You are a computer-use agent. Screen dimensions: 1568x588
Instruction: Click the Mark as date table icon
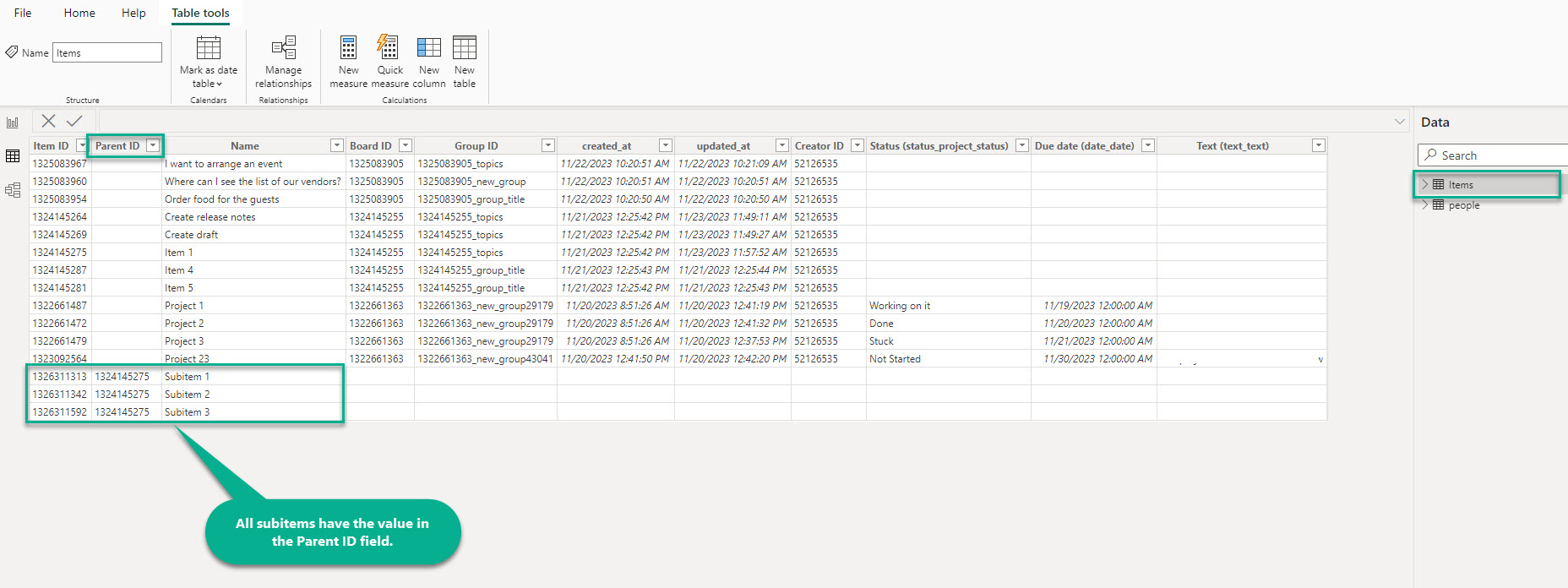tap(208, 48)
